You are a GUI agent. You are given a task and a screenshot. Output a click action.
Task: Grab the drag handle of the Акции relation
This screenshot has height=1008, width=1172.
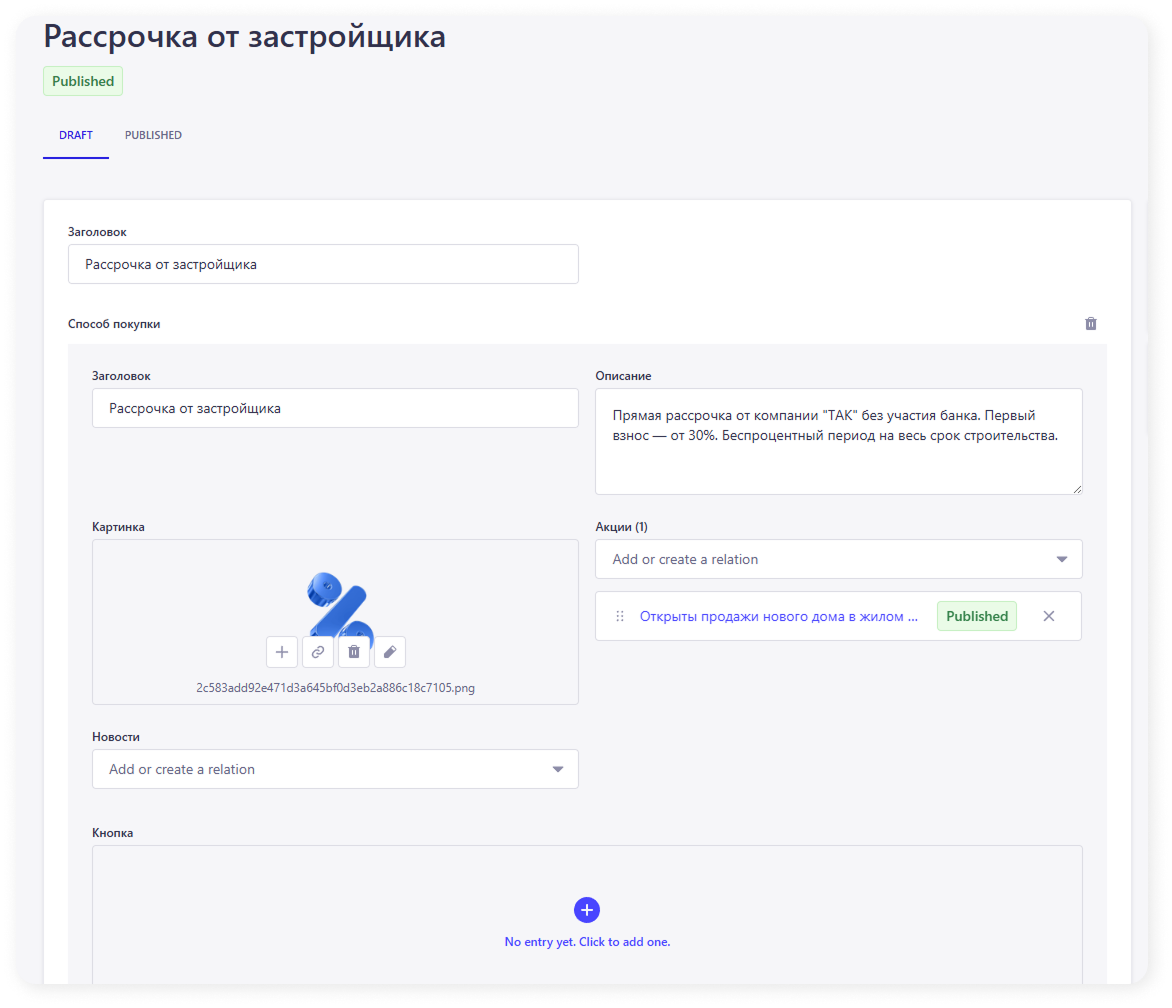pos(620,617)
